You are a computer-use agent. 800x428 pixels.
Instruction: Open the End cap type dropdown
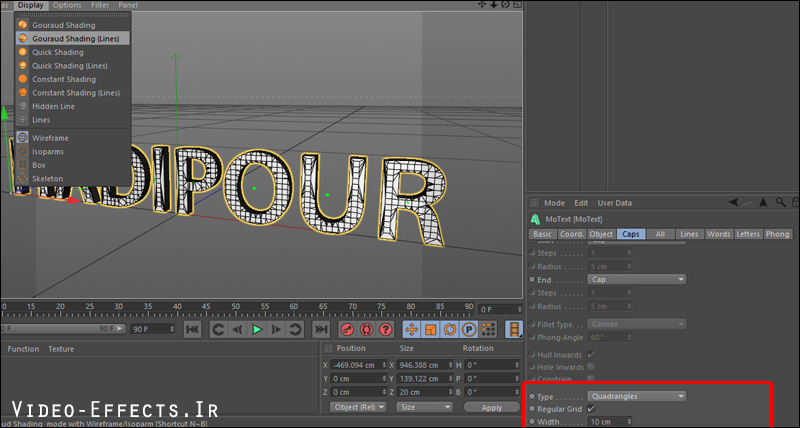pyautogui.click(x=637, y=280)
